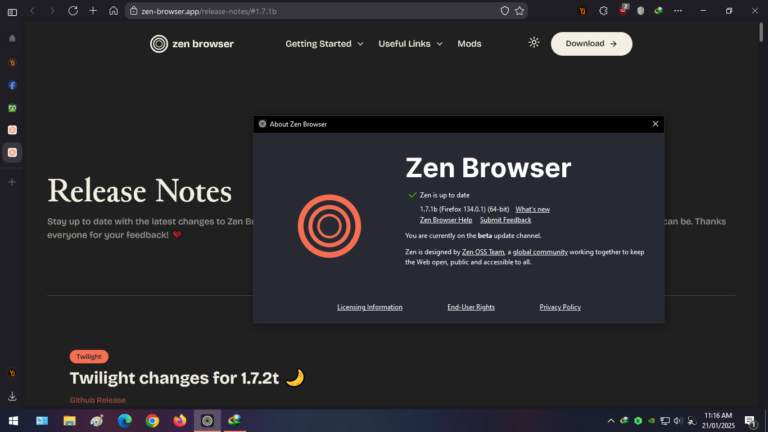Screen dimensions: 768x432
Task: Toggle the sidebar panel icon
Action: click(12, 12)
